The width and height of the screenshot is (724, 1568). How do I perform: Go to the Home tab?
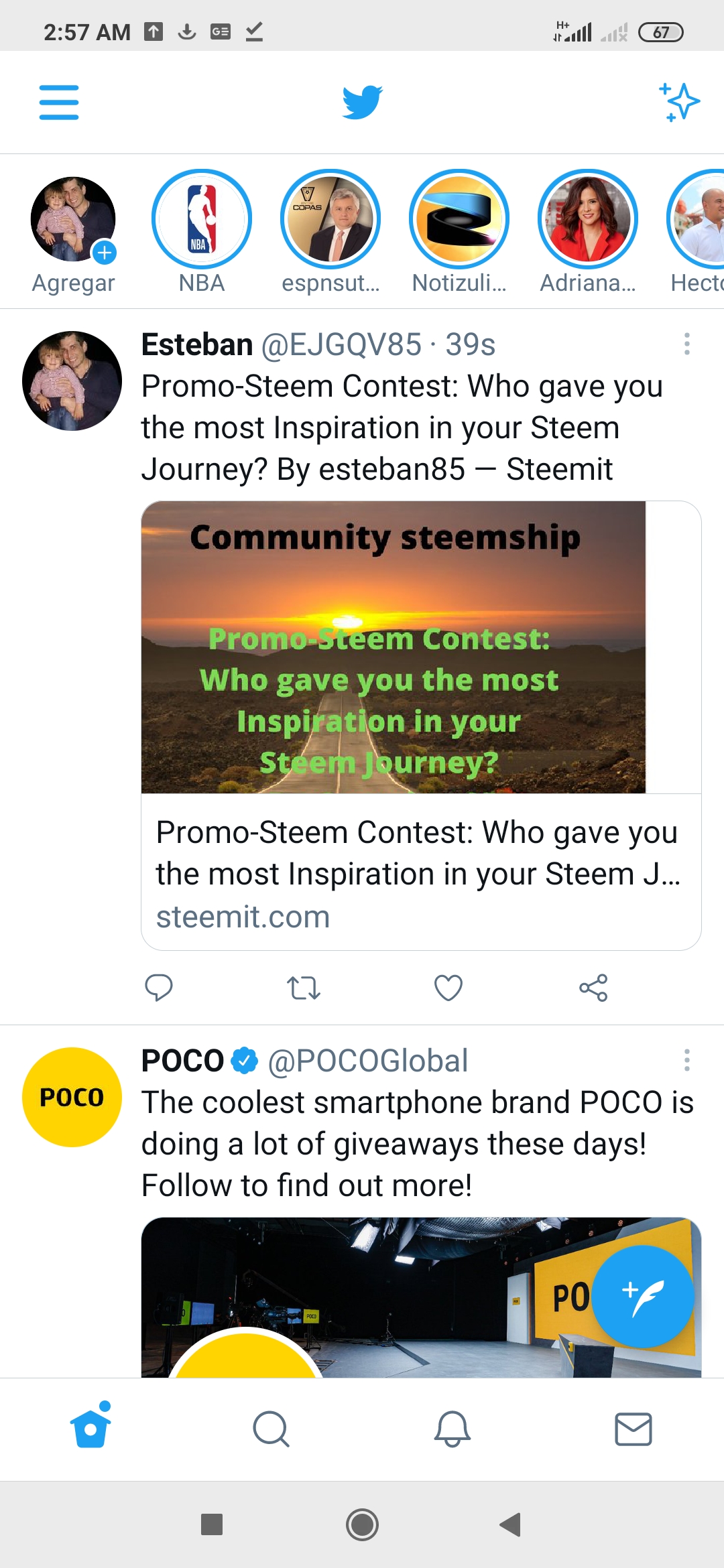coord(90,1425)
